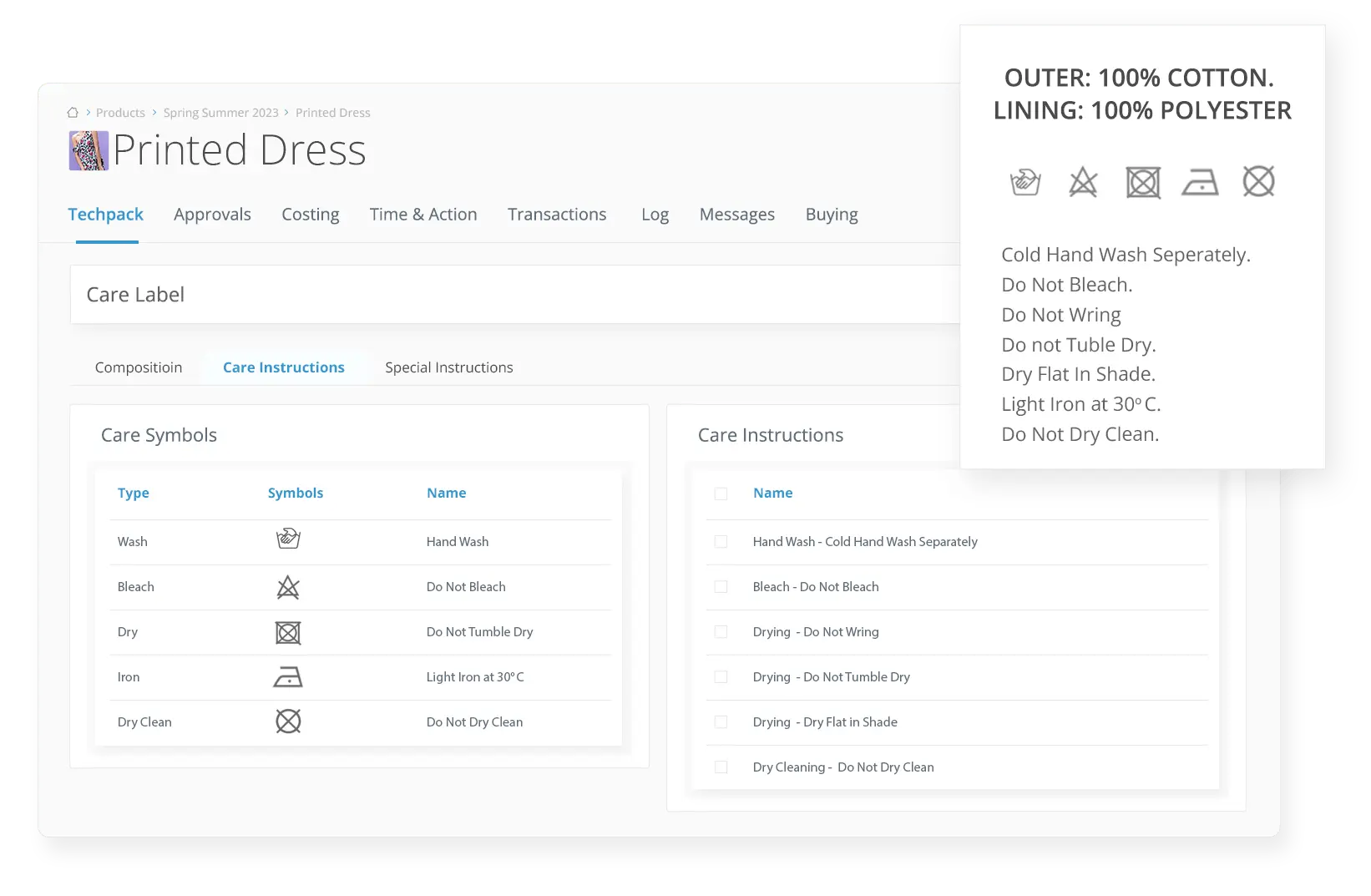Select the Dry Clean type cell
Image resolution: width=1371 pixels, height=896 pixels.
pos(144,722)
